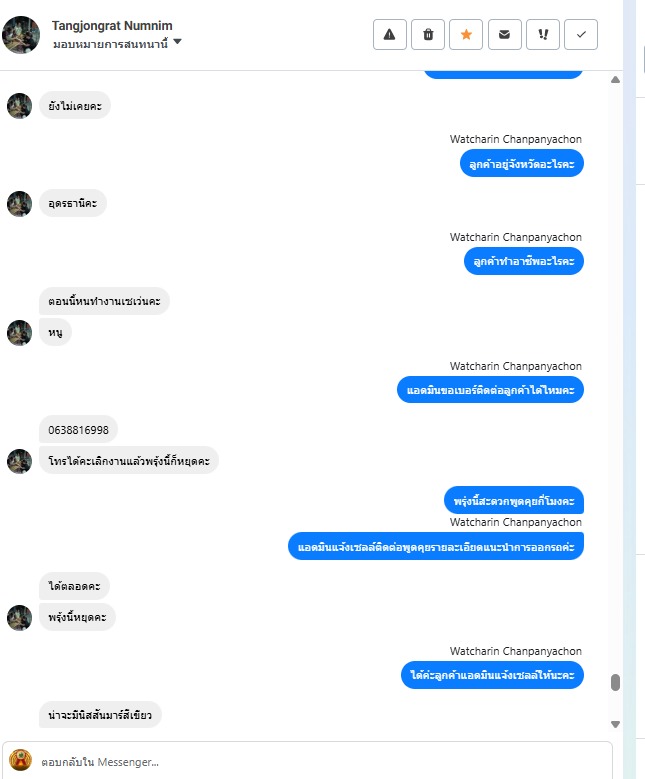Screen dimensions: 645x779
Task: Click scrollbar down arrow in chat
Action: (615, 724)
